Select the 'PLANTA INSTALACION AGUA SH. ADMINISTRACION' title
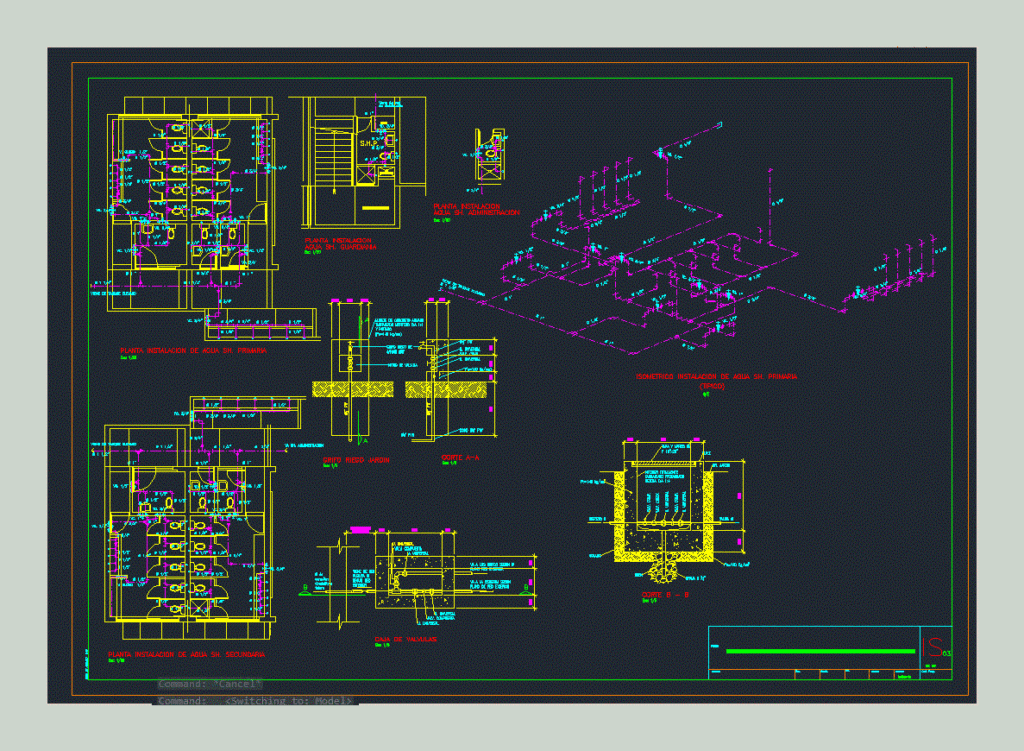Screen dimensions: 1024x751 coord(477,209)
